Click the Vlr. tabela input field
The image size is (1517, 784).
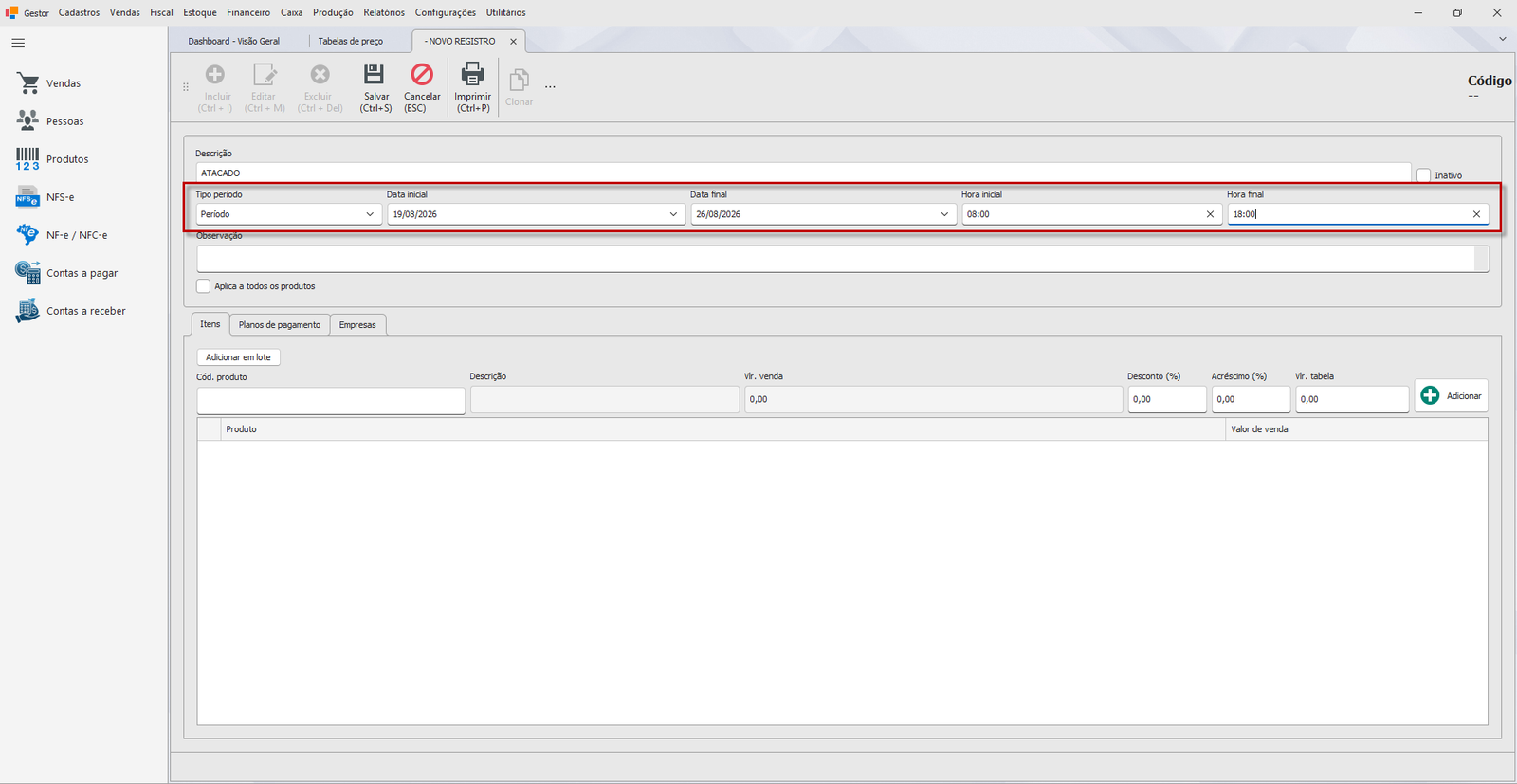(x=1352, y=399)
